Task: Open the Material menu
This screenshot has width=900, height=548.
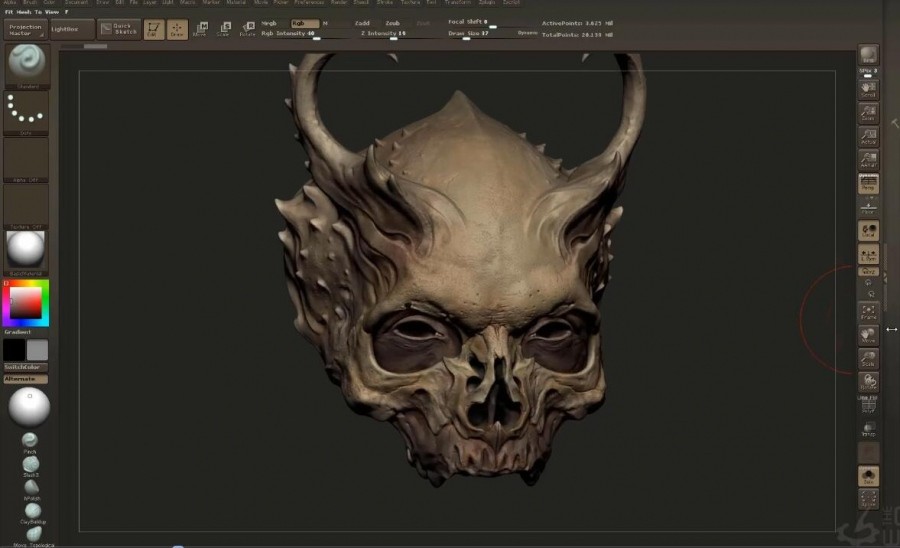Action: pyautogui.click(x=235, y=2)
